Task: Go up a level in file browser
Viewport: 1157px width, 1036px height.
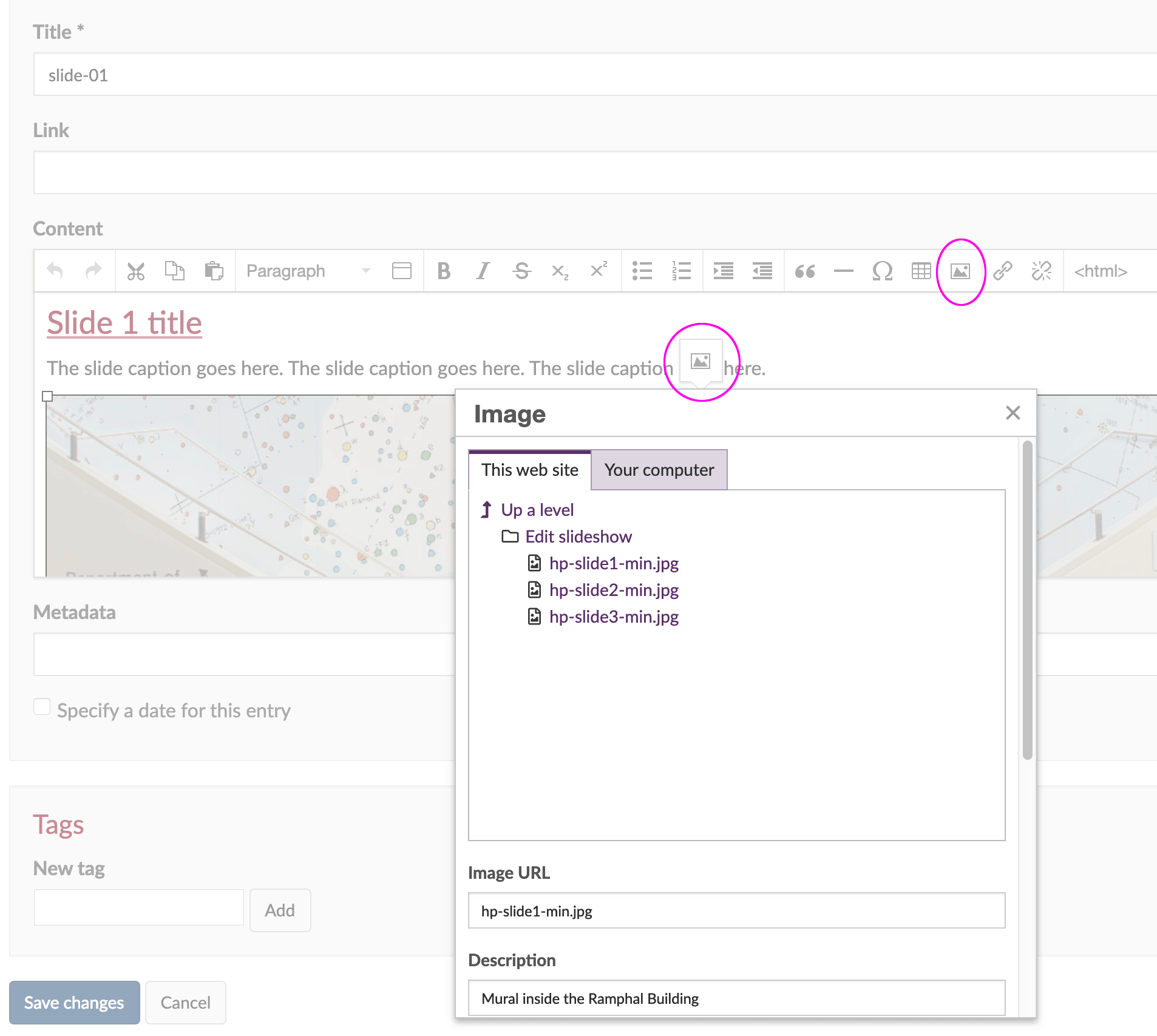Action: tap(537, 510)
